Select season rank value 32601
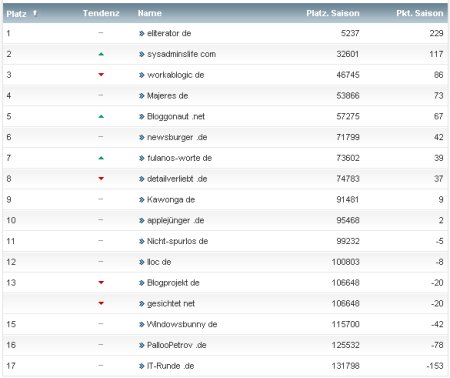 coord(348,54)
